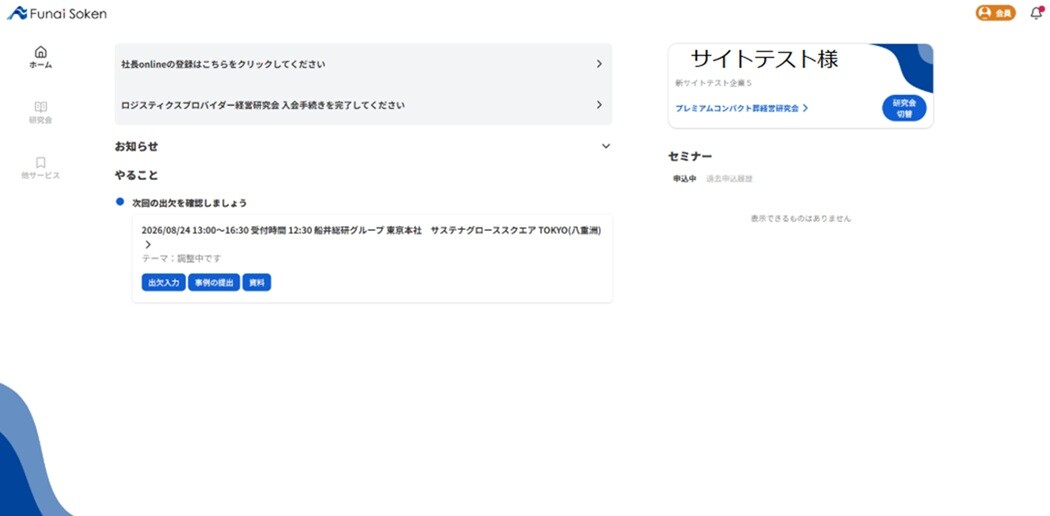Image resolution: width=1050 pixels, height=516 pixels.
Task: Click the テーマ：調整中です text
Action: tap(181, 258)
